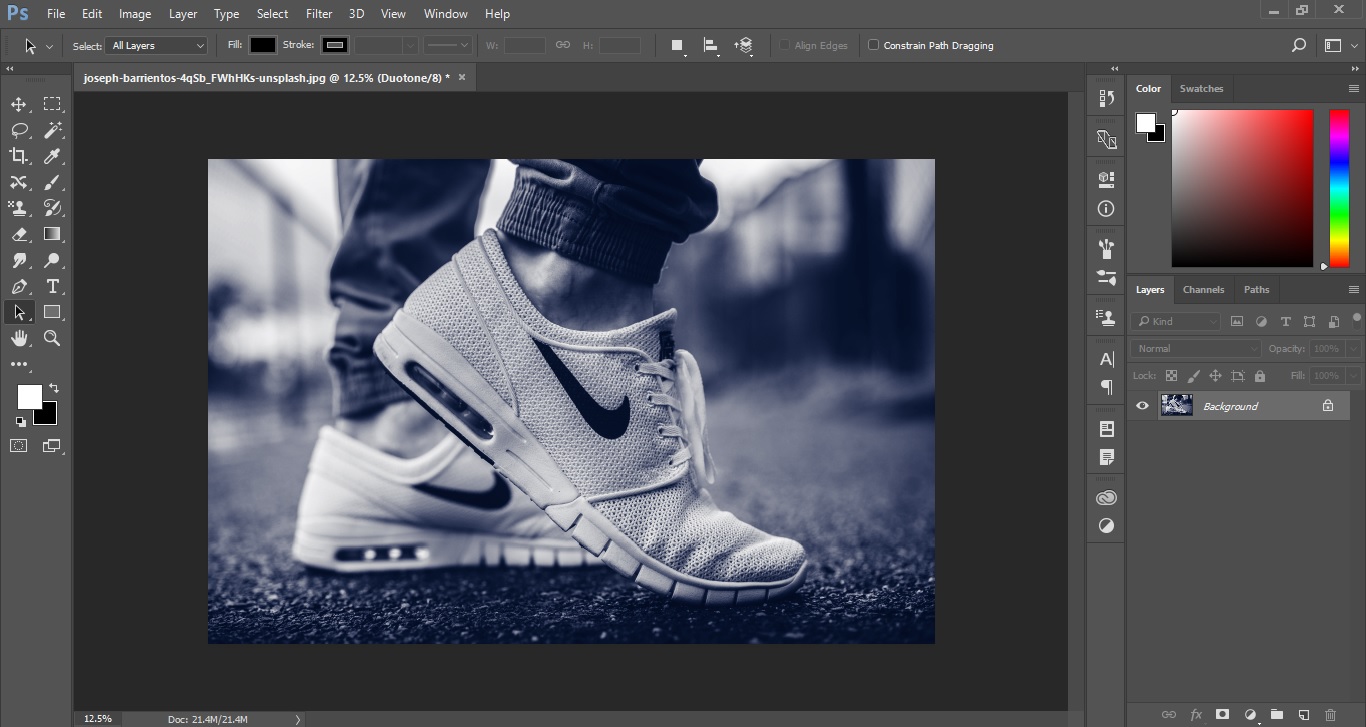Select the Hand tool
Image resolution: width=1366 pixels, height=727 pixels.
[19, 339]
